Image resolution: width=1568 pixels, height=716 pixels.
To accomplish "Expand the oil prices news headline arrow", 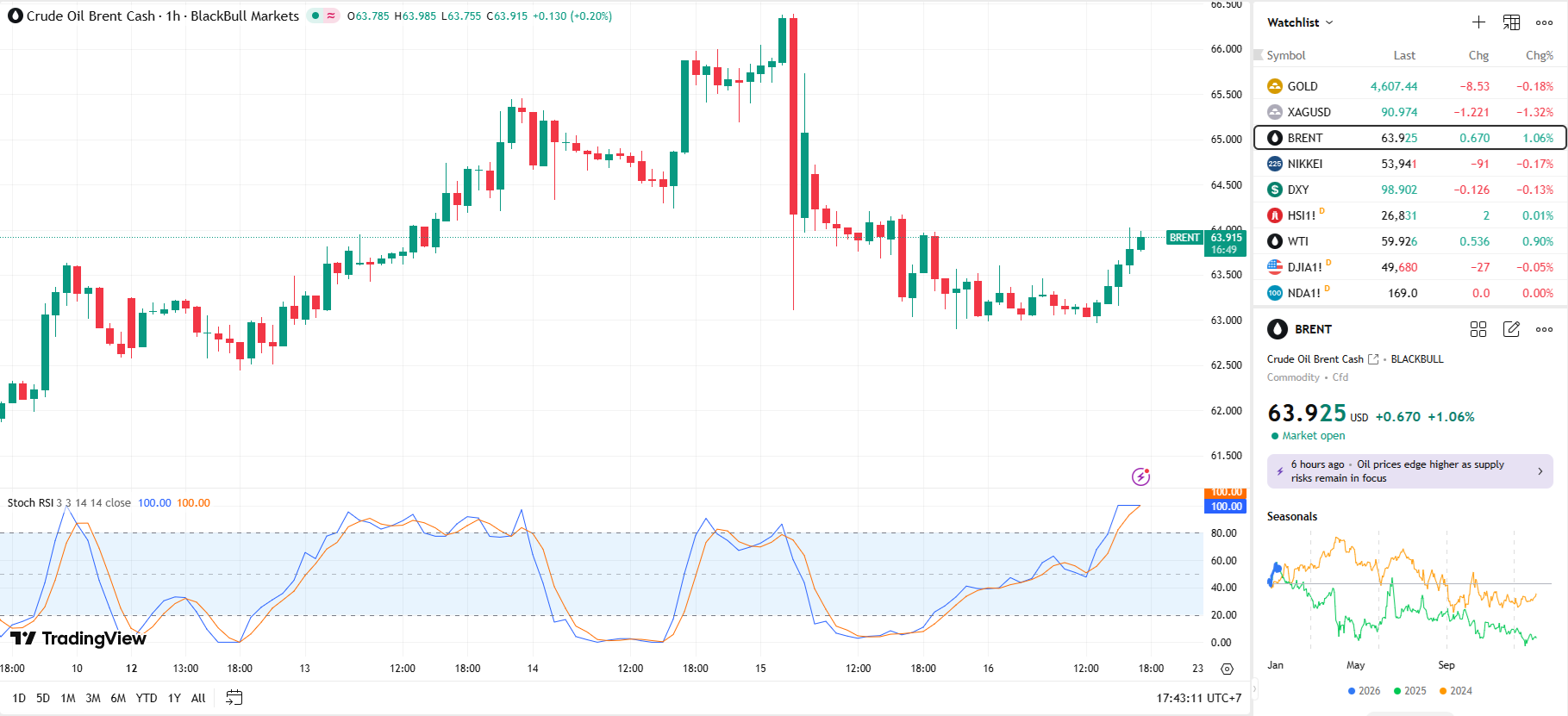I will point(1540,471).
